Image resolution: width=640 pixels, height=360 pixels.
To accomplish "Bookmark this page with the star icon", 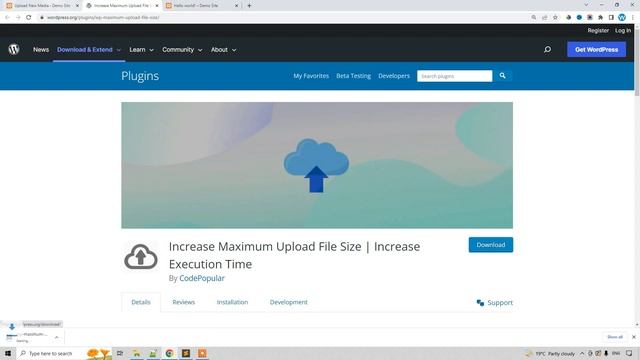I will pyautogui.click(x=555, y=18).
